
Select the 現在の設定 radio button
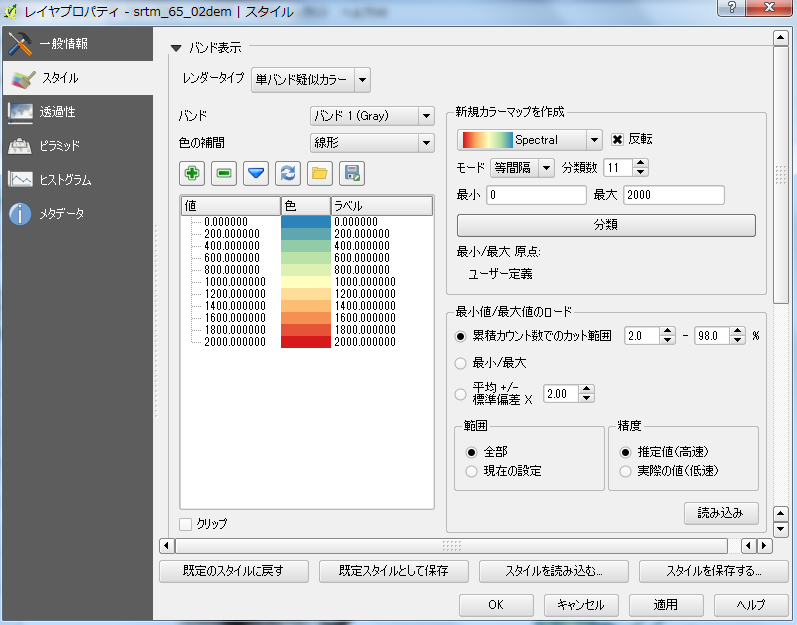click(x=472, y=472)
